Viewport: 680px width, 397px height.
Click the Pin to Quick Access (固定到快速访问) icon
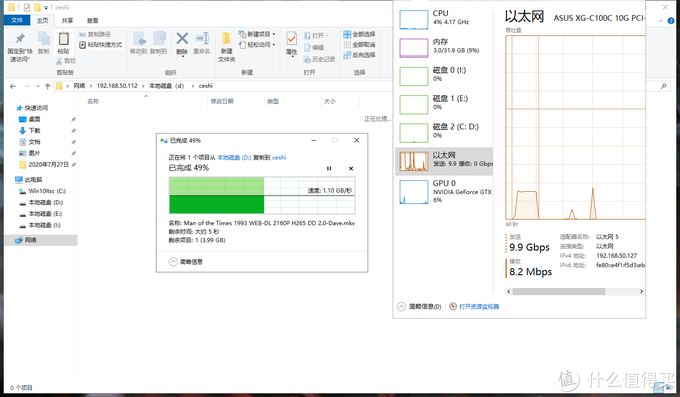coord(20,39)
